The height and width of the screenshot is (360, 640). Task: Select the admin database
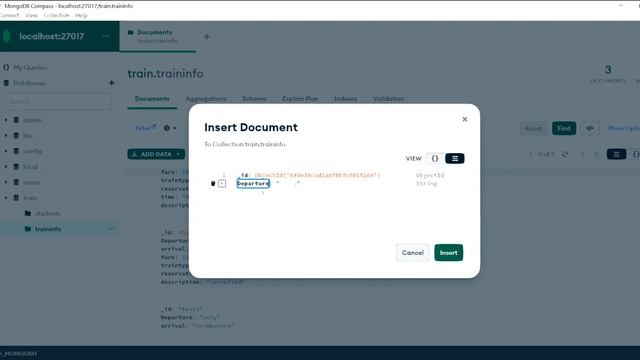(32, 120)
